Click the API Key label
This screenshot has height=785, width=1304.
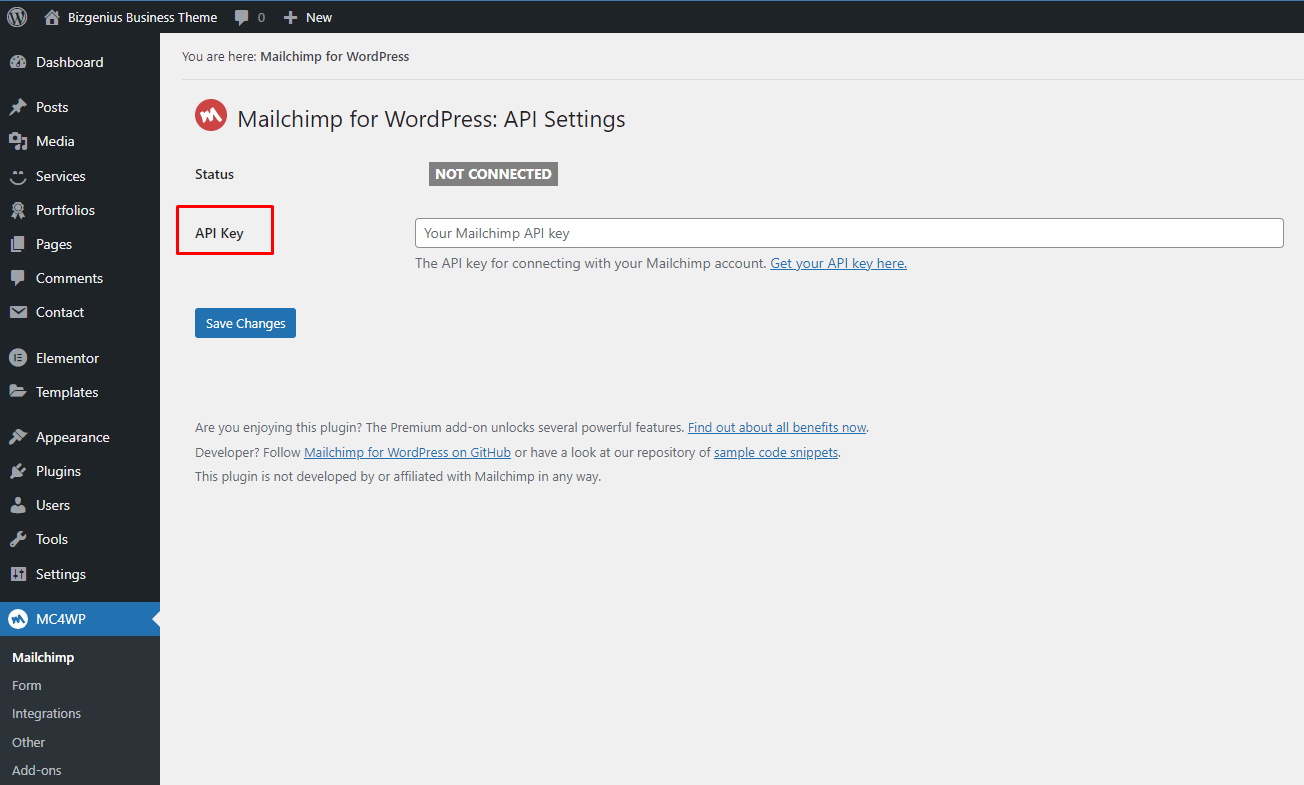[219, 233]
